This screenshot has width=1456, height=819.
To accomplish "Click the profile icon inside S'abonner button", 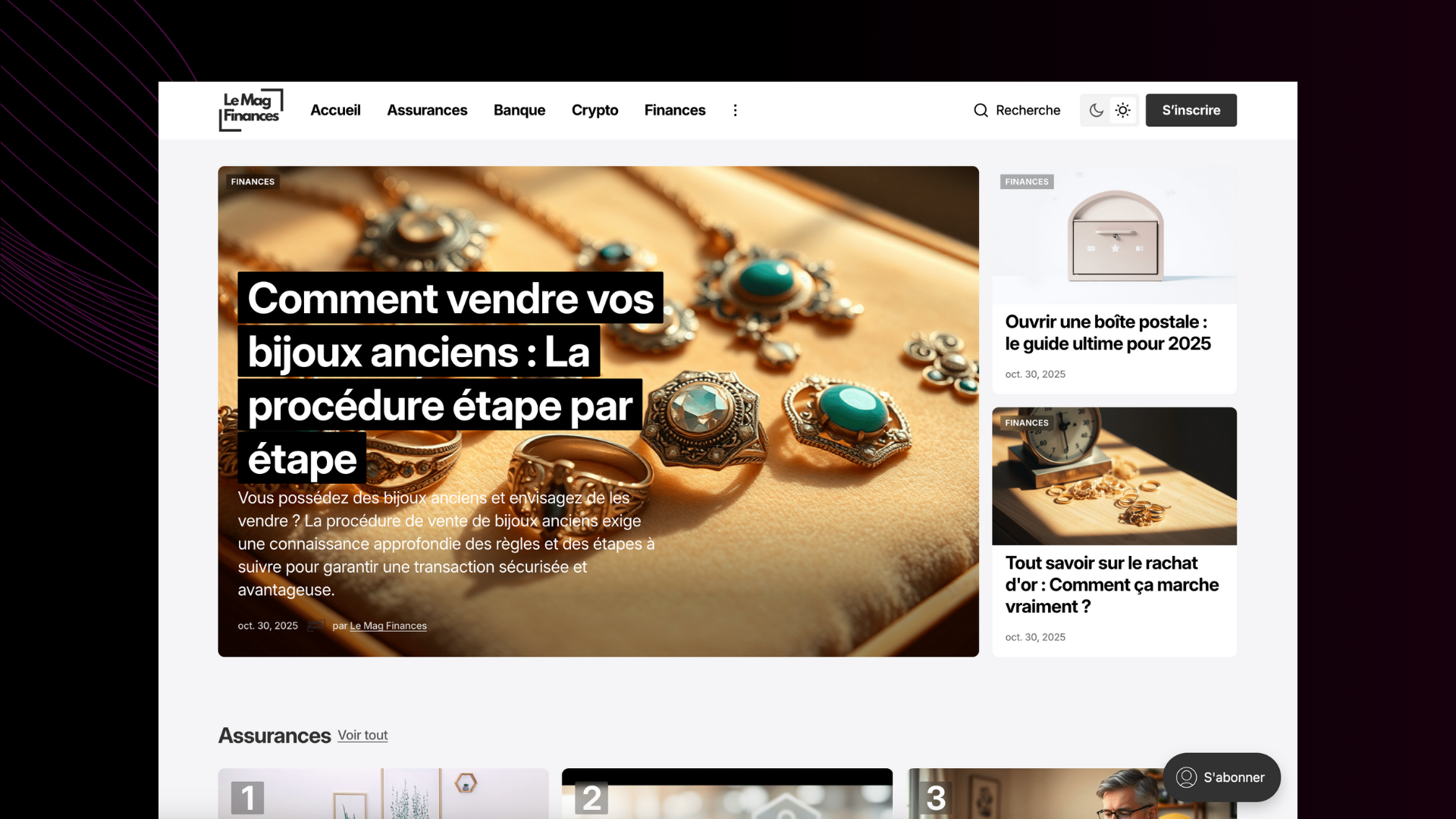I will coord(1185,777).
